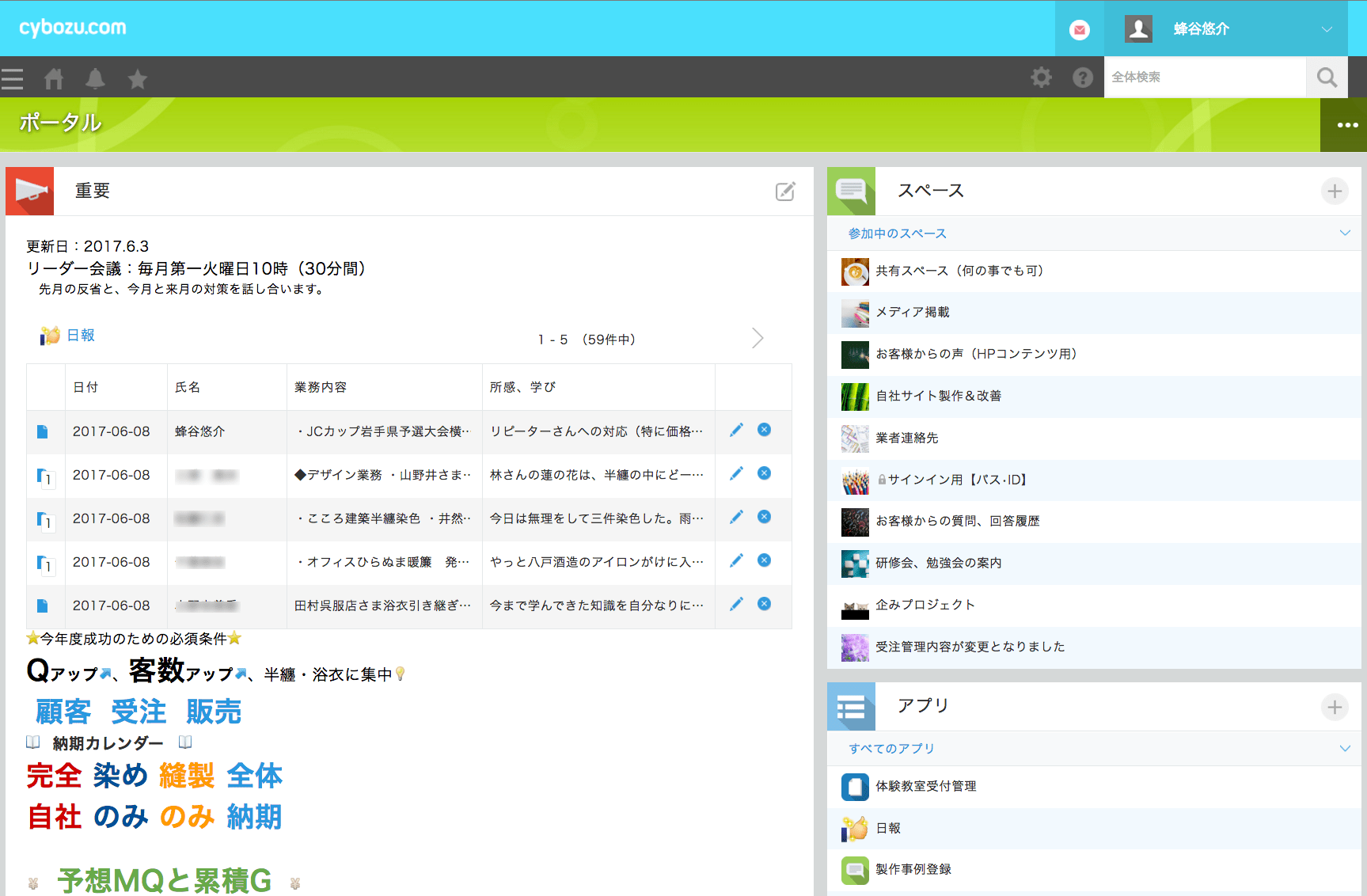Go to next page of 日報 records
Viewport: 1367px width, 896px height.
click(x=758, y=339)
